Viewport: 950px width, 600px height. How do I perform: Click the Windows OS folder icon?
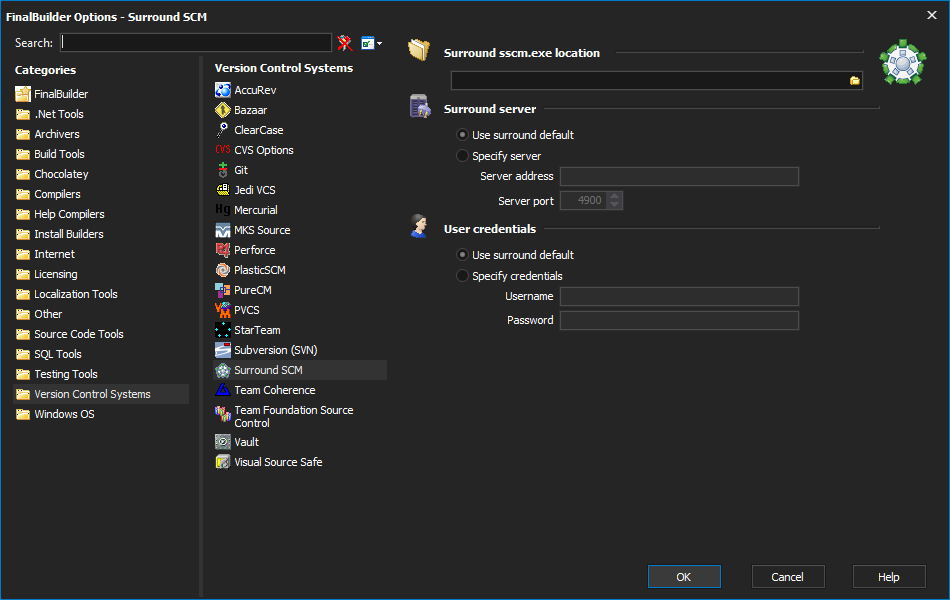(23, 415)
